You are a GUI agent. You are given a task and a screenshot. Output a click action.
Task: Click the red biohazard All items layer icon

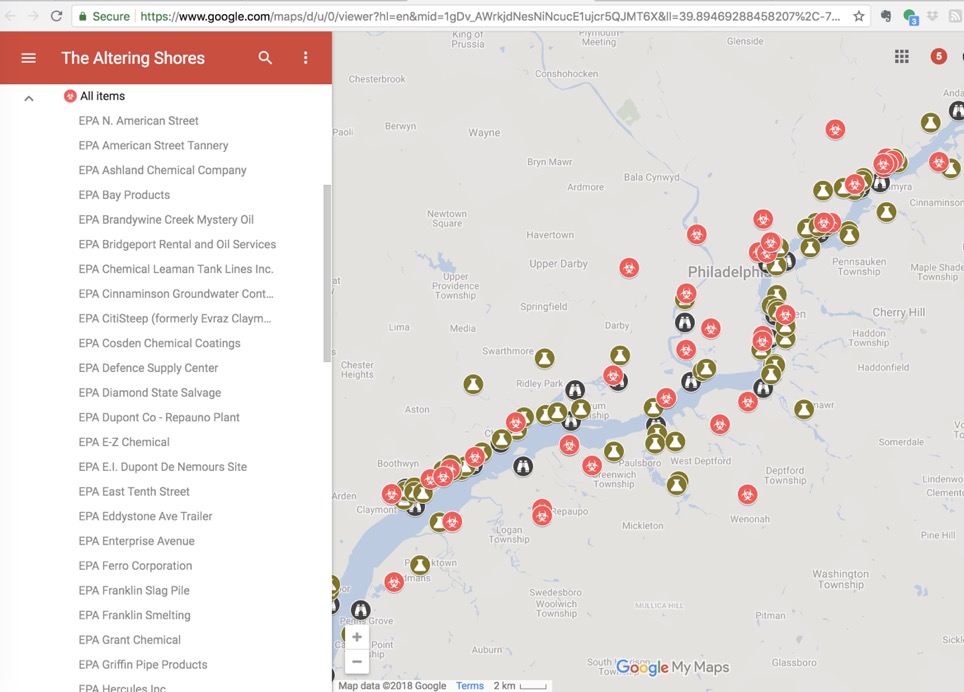pos(70,96)
